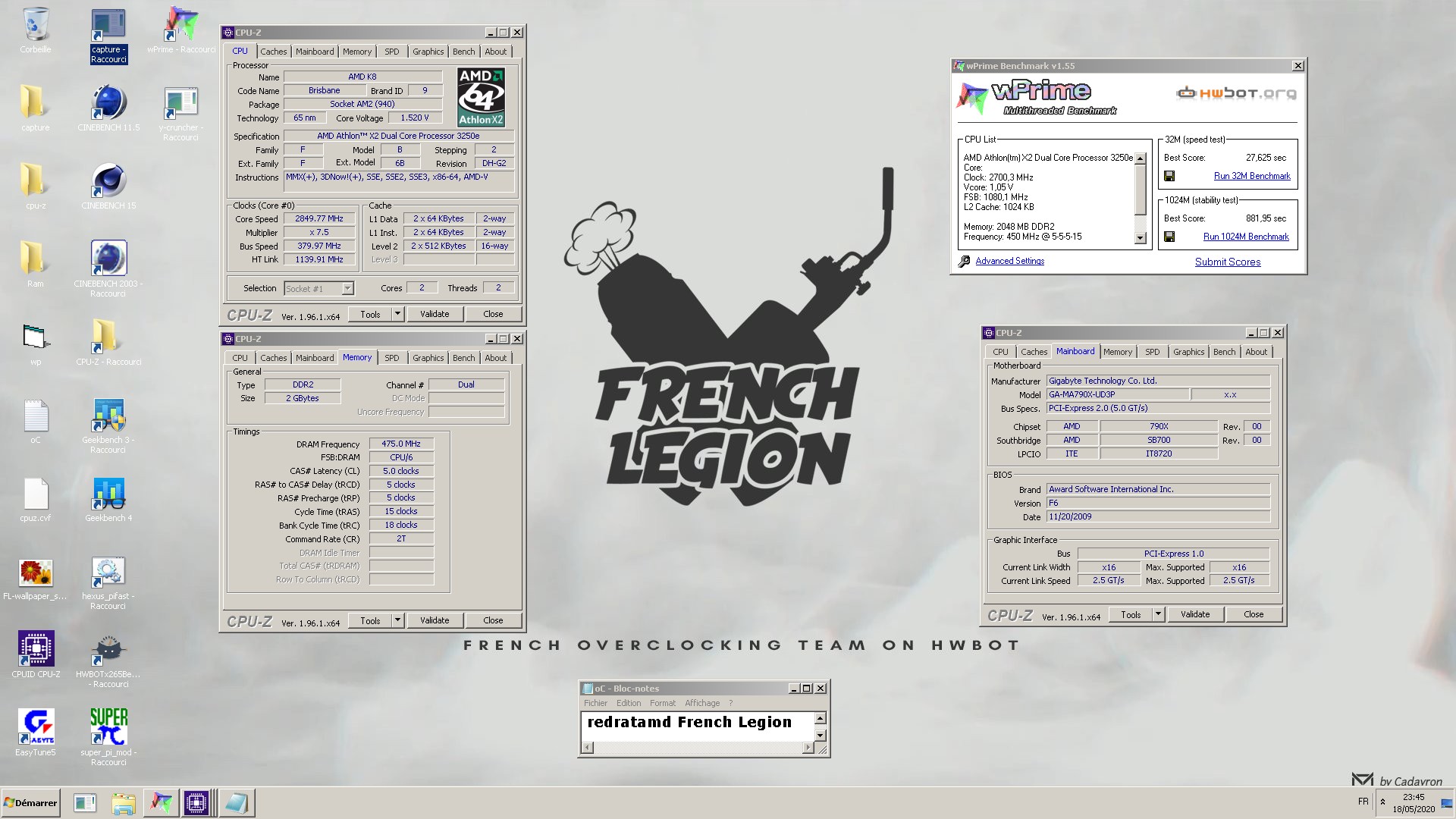Expand Tools dropdown arrow in CPU window

click(x=397, y=314)
